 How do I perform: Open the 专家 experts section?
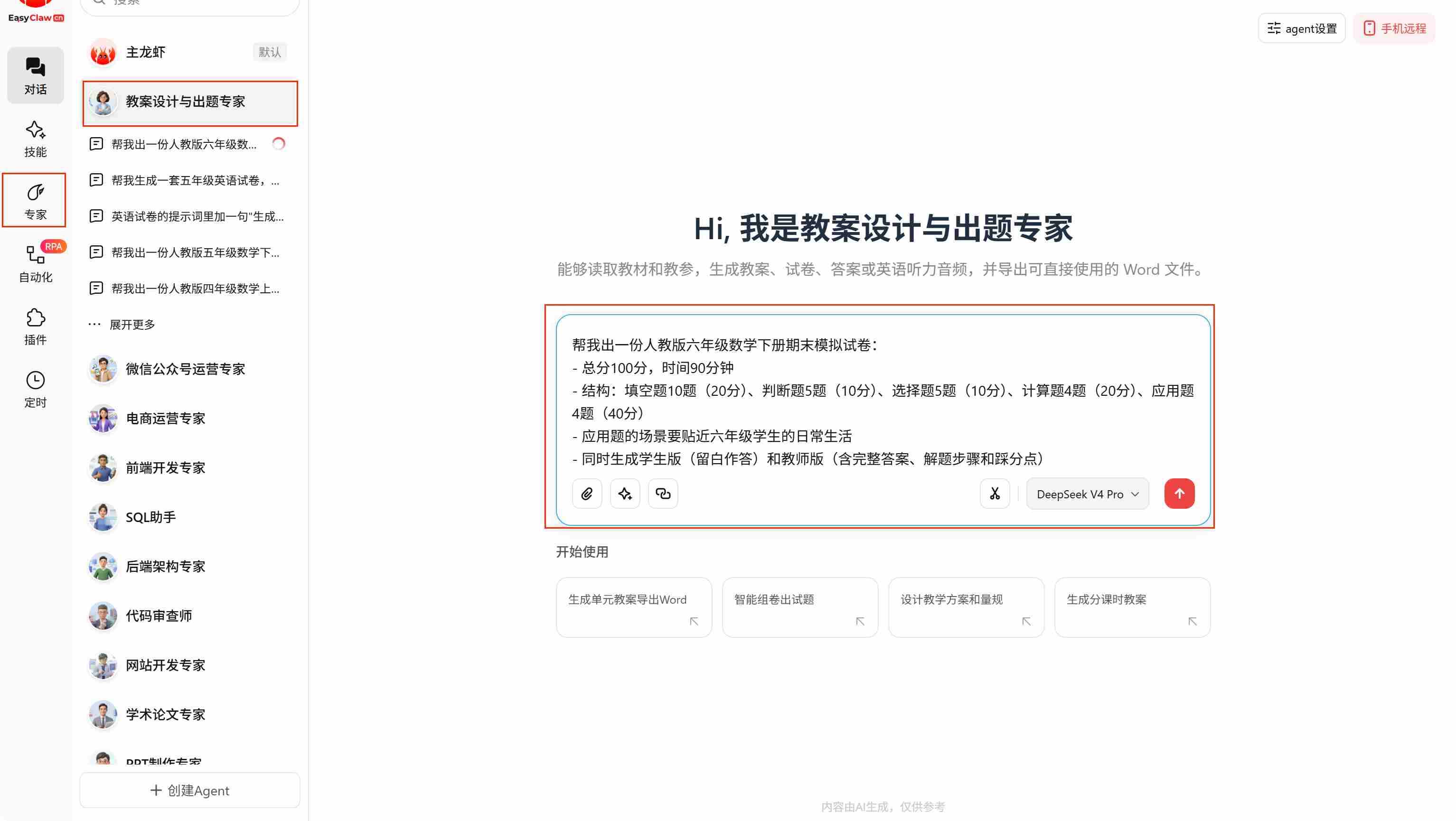point(35,201)
